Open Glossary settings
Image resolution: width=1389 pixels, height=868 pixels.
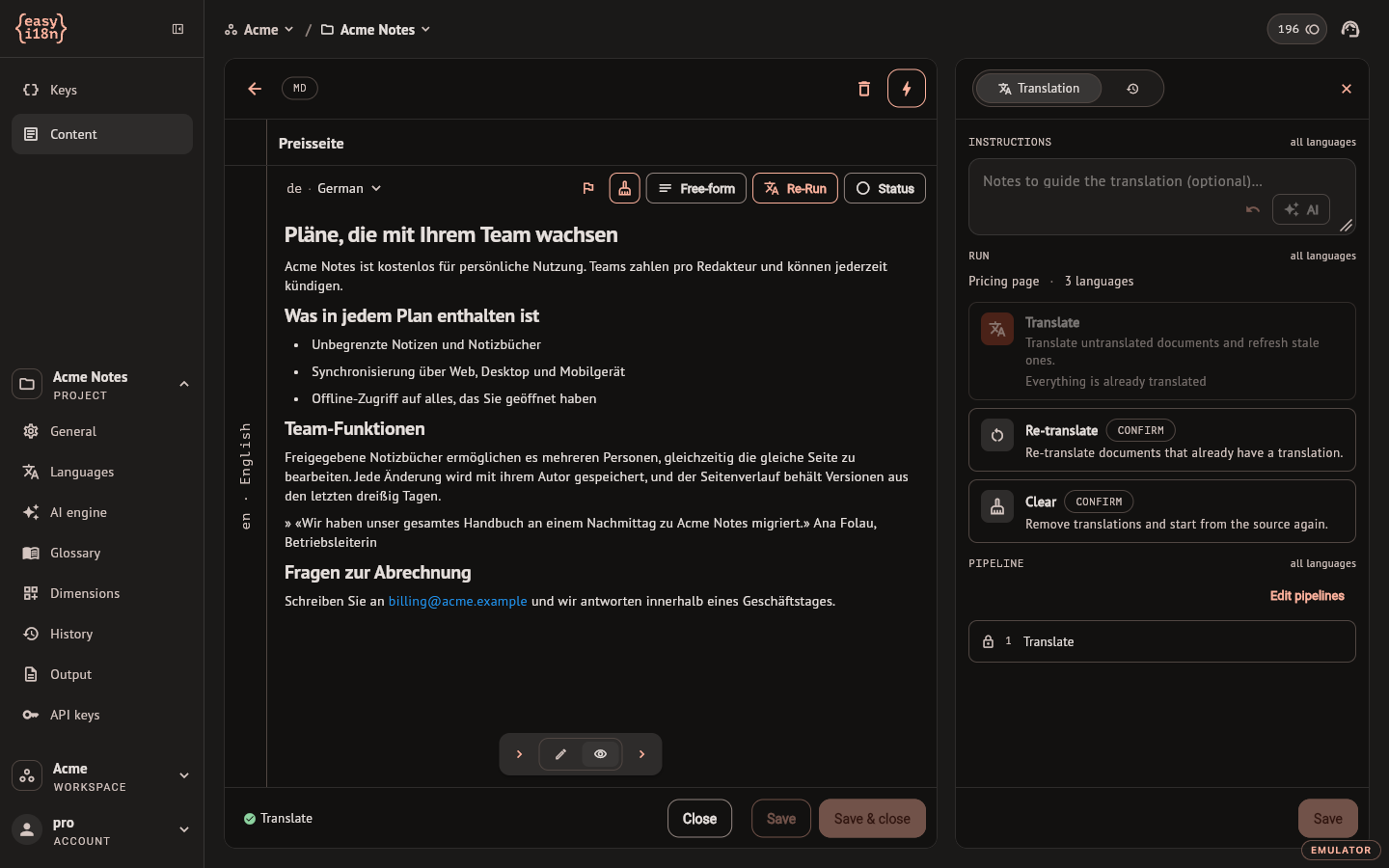click(102, 553)
